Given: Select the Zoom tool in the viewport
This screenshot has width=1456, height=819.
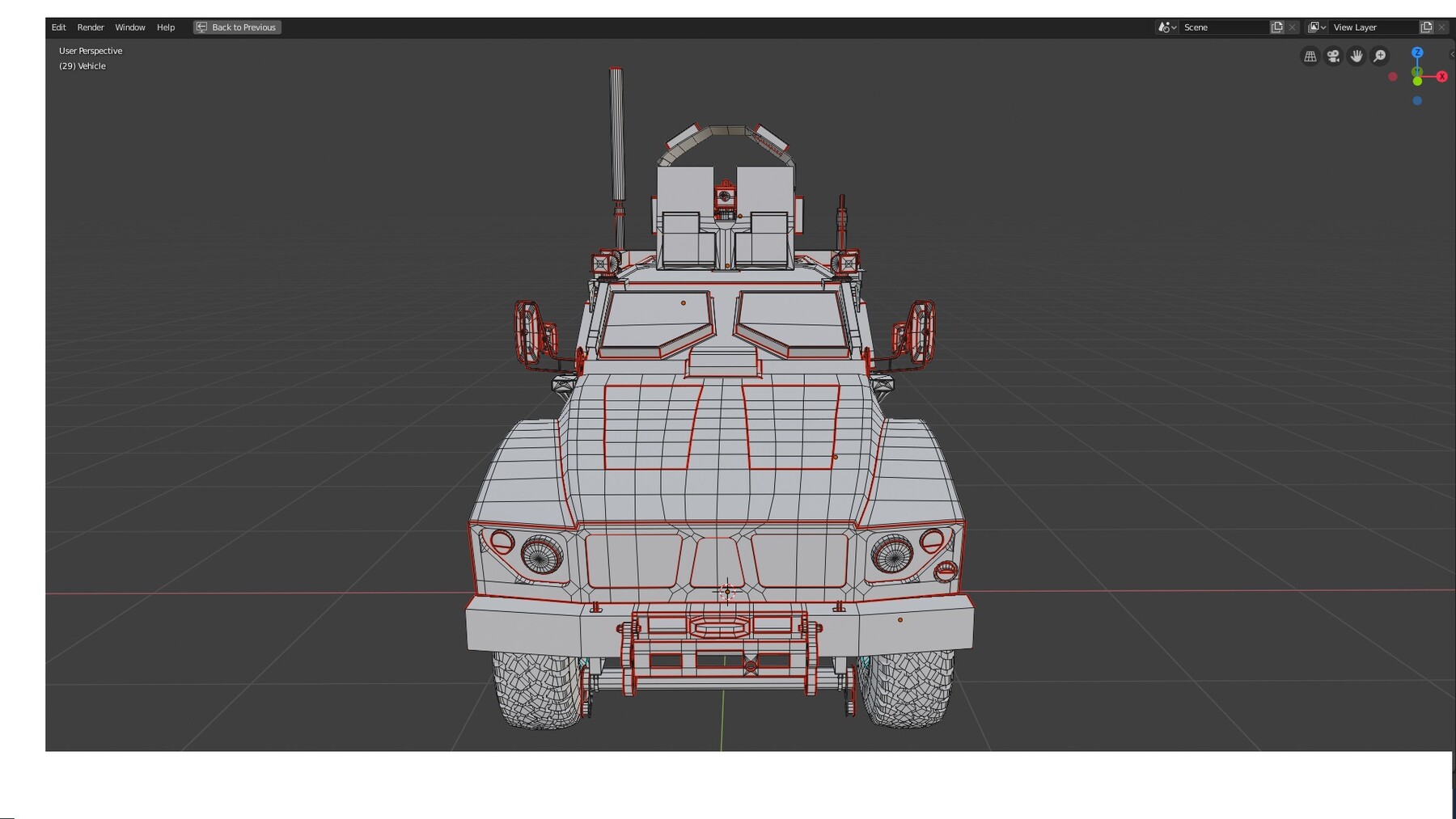Looking at the screenshot, I should tap(1379, 56).
